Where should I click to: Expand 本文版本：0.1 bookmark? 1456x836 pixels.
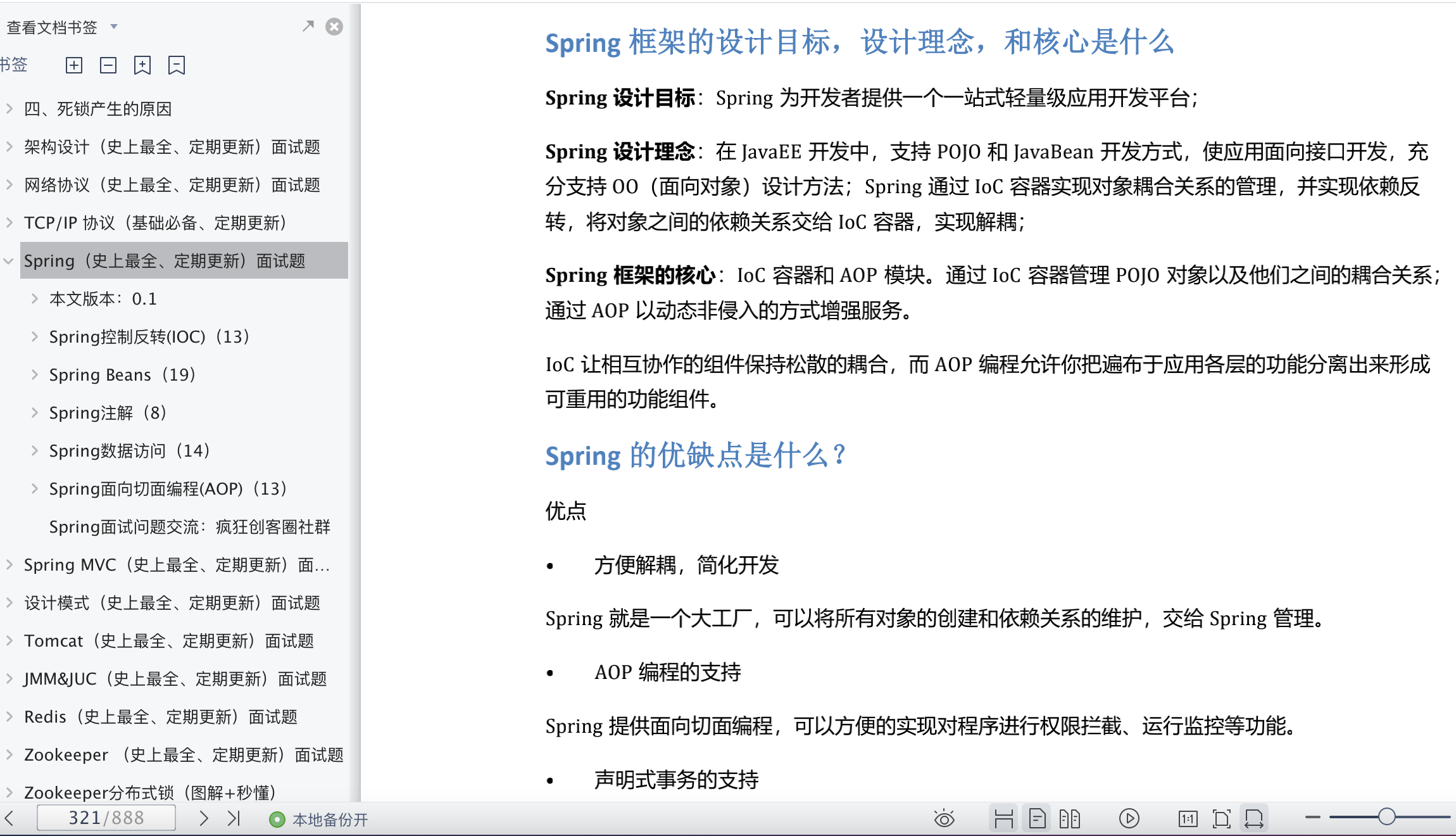click(x=35, y=298)
